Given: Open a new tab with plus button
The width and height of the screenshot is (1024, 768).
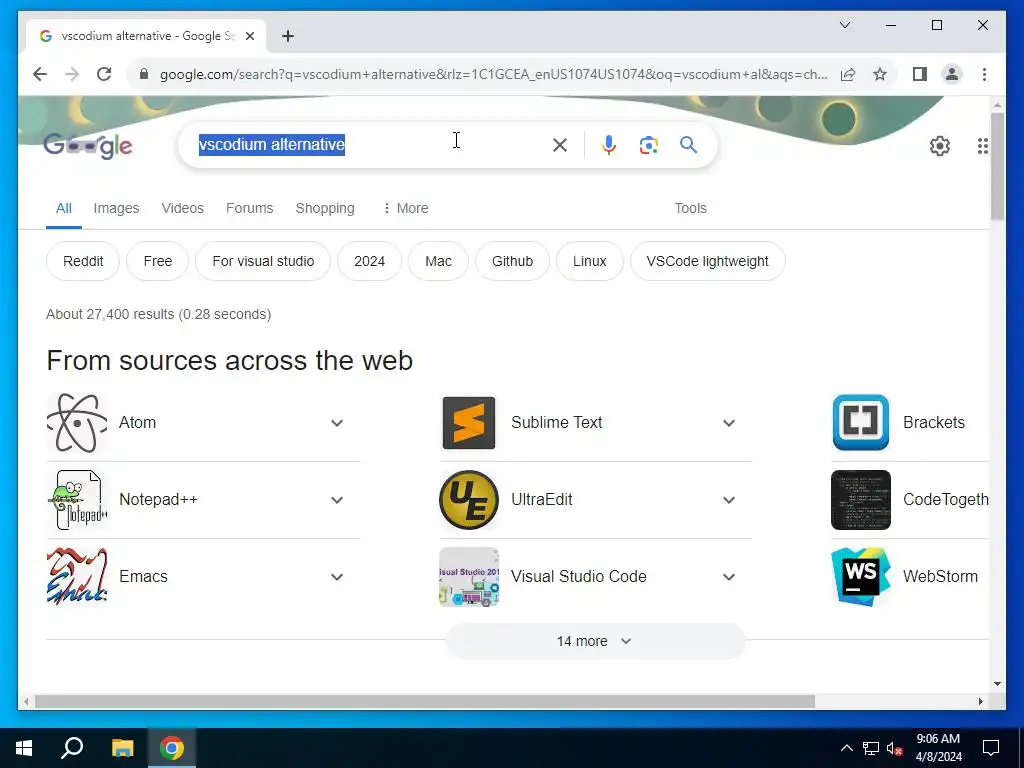Looking at the screenshot, I should (x=288, y=36).
